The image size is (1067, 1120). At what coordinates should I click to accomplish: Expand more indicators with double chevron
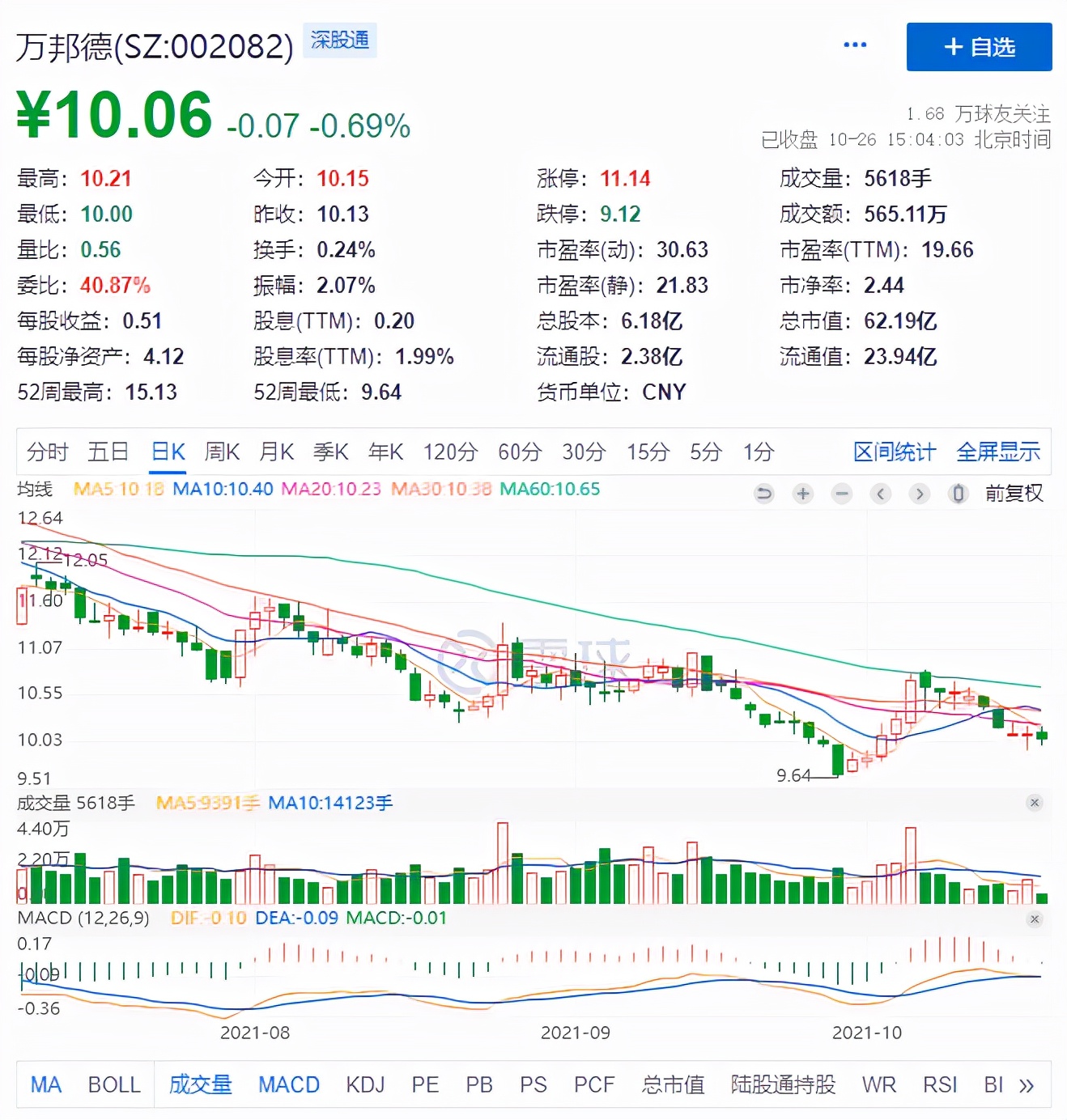[1027, 1085]
